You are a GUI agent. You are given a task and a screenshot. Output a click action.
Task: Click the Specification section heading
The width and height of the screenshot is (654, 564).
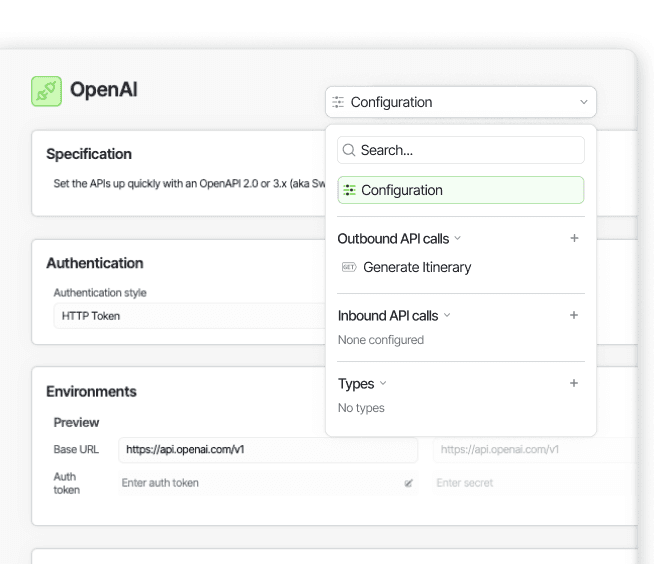click(89, 154)
